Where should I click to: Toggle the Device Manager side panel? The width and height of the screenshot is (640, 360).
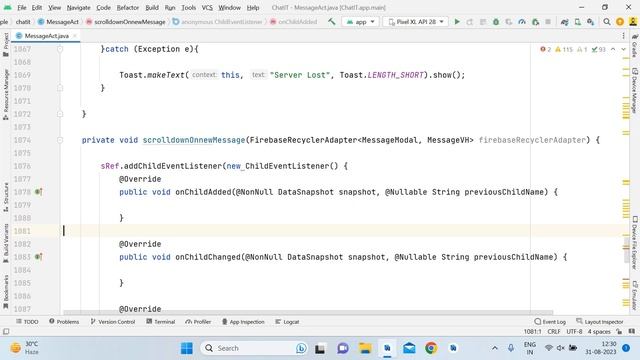pos(635,90)
